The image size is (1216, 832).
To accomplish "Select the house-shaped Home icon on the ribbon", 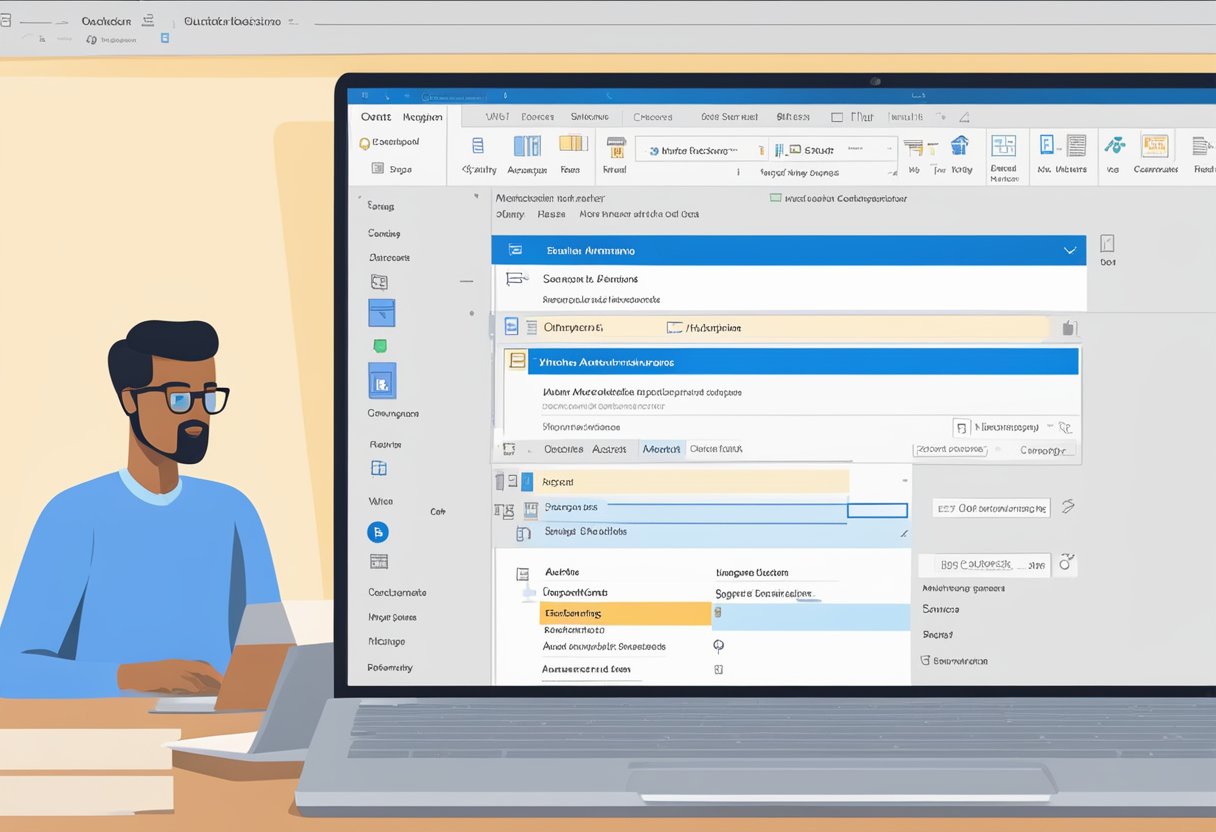I will point(959,145).
